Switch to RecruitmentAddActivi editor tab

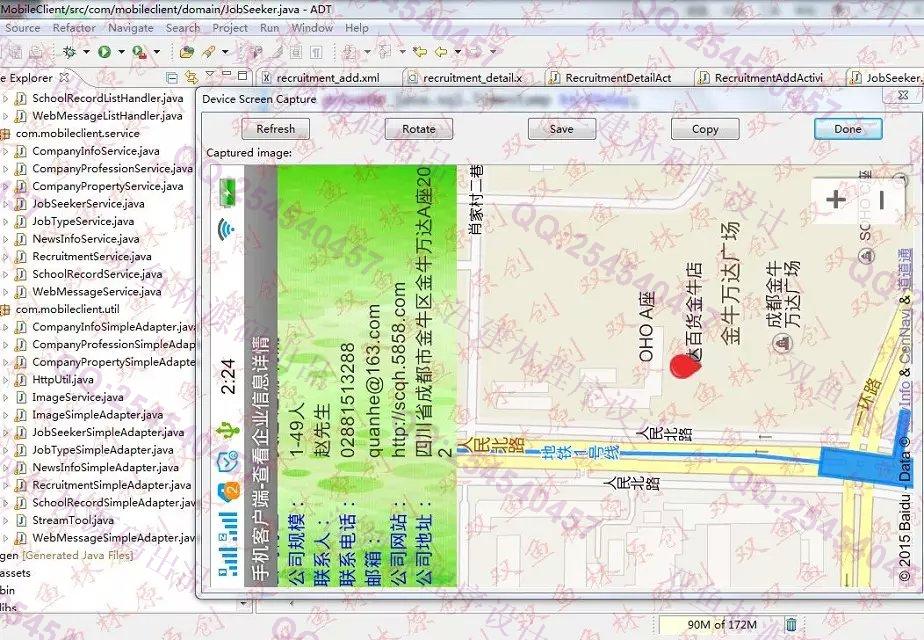[768, 78]
